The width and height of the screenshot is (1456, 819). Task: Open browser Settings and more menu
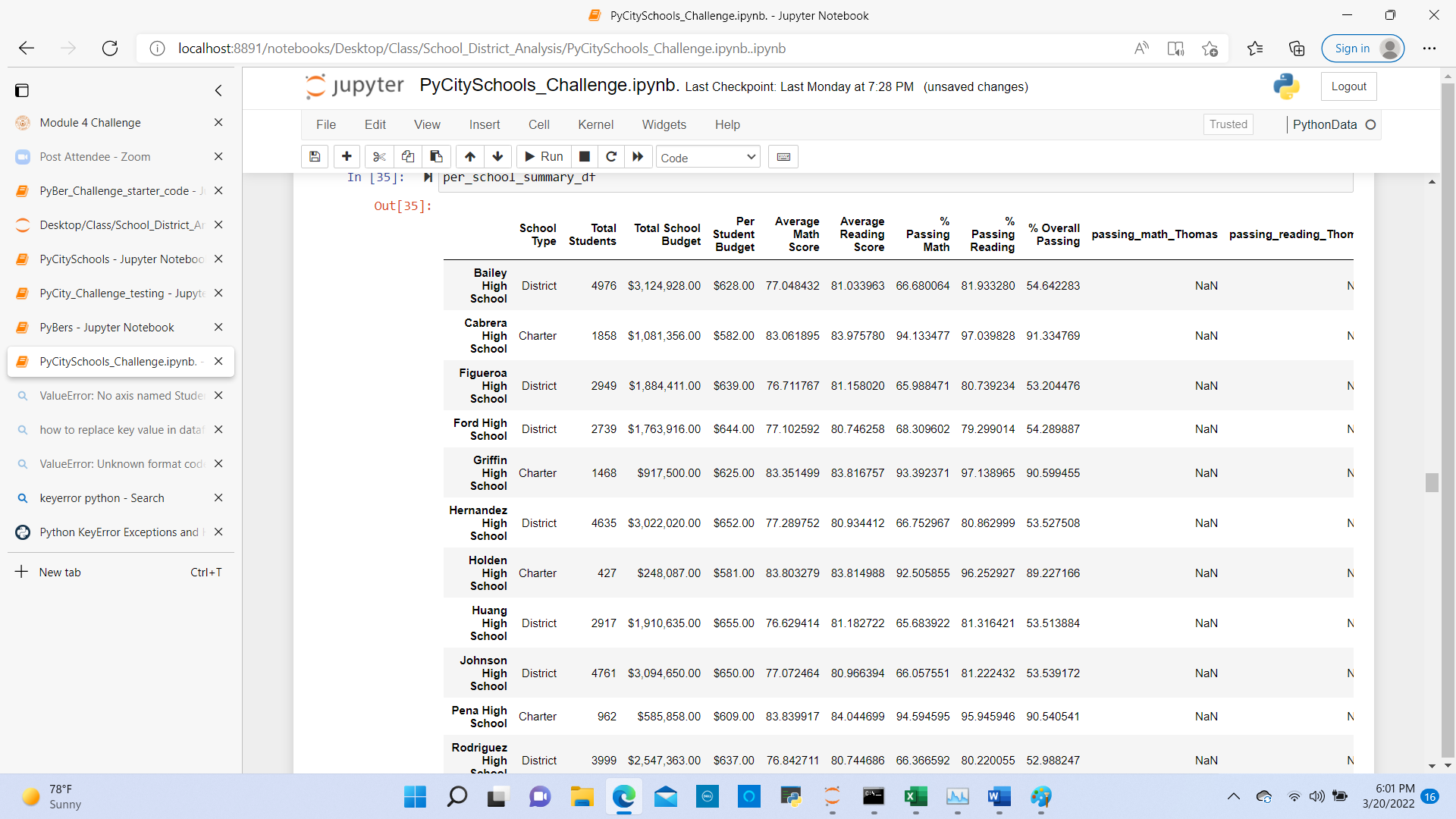1429,49
